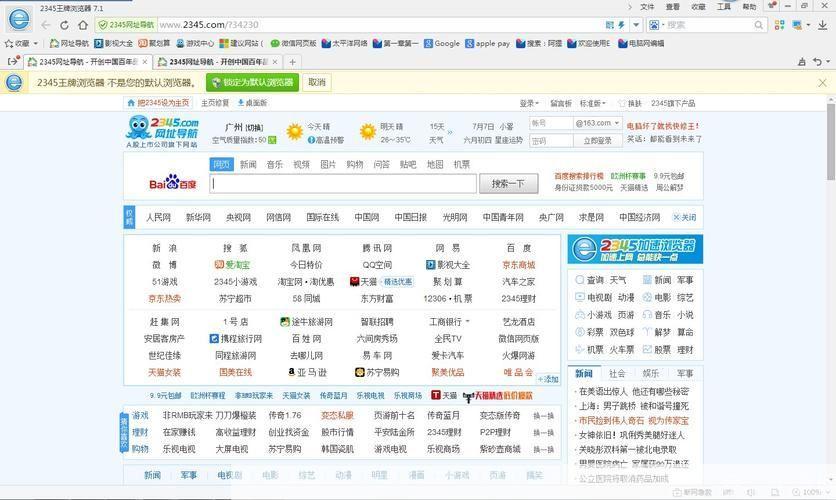836x500 pixels.
Task: Click the 2345.com 网址导航 site logo
Action: coord(163,132)
